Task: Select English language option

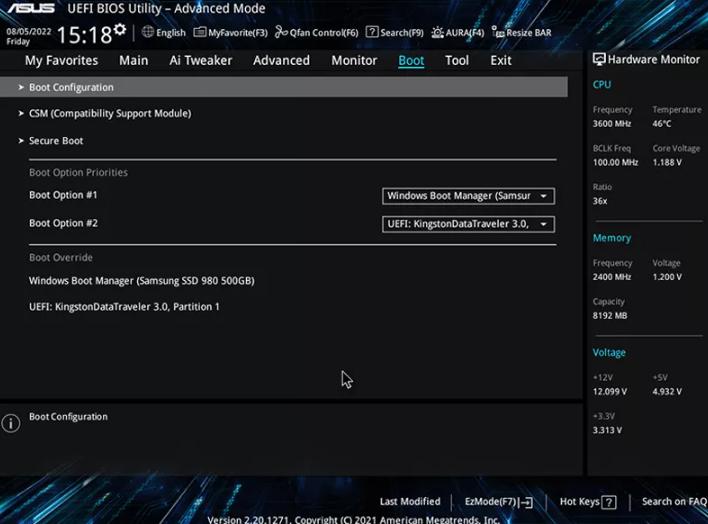Action: (171, 33)
